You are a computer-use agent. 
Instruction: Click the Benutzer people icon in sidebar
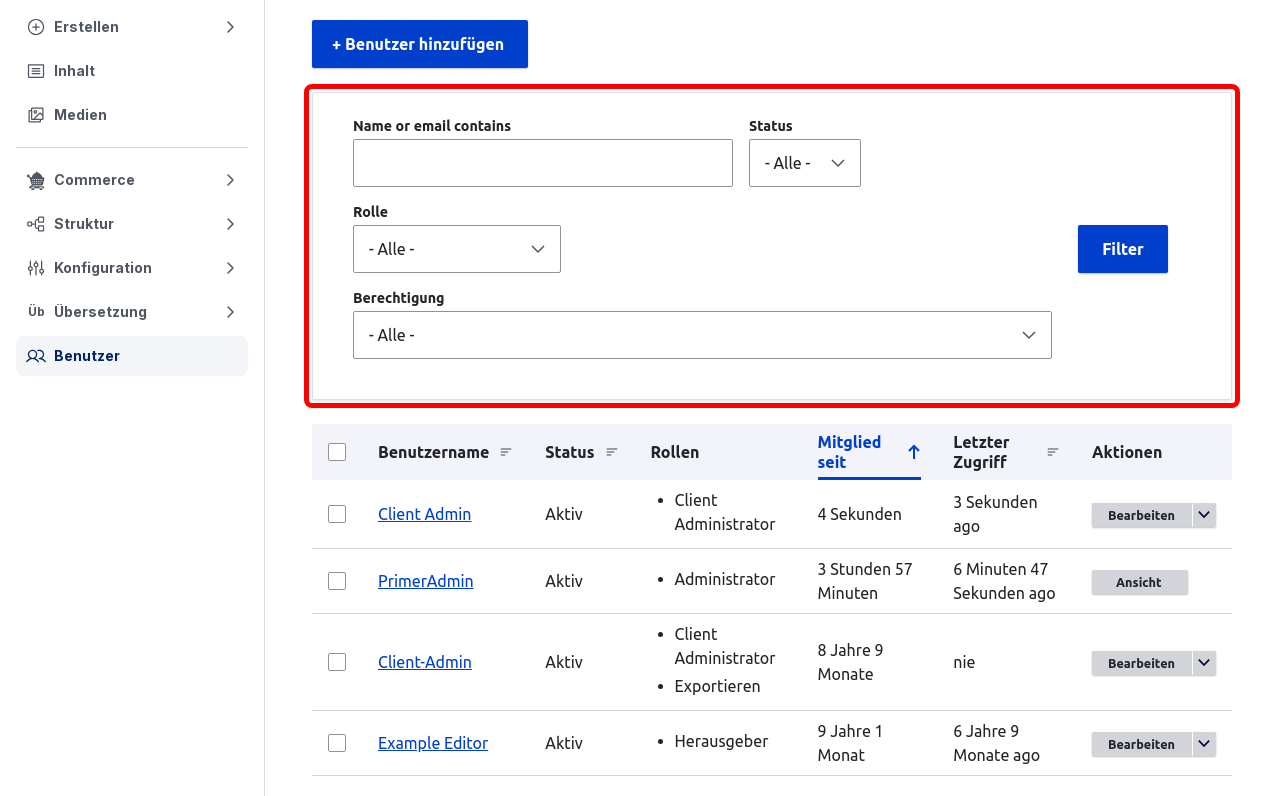tap(36, 356)
